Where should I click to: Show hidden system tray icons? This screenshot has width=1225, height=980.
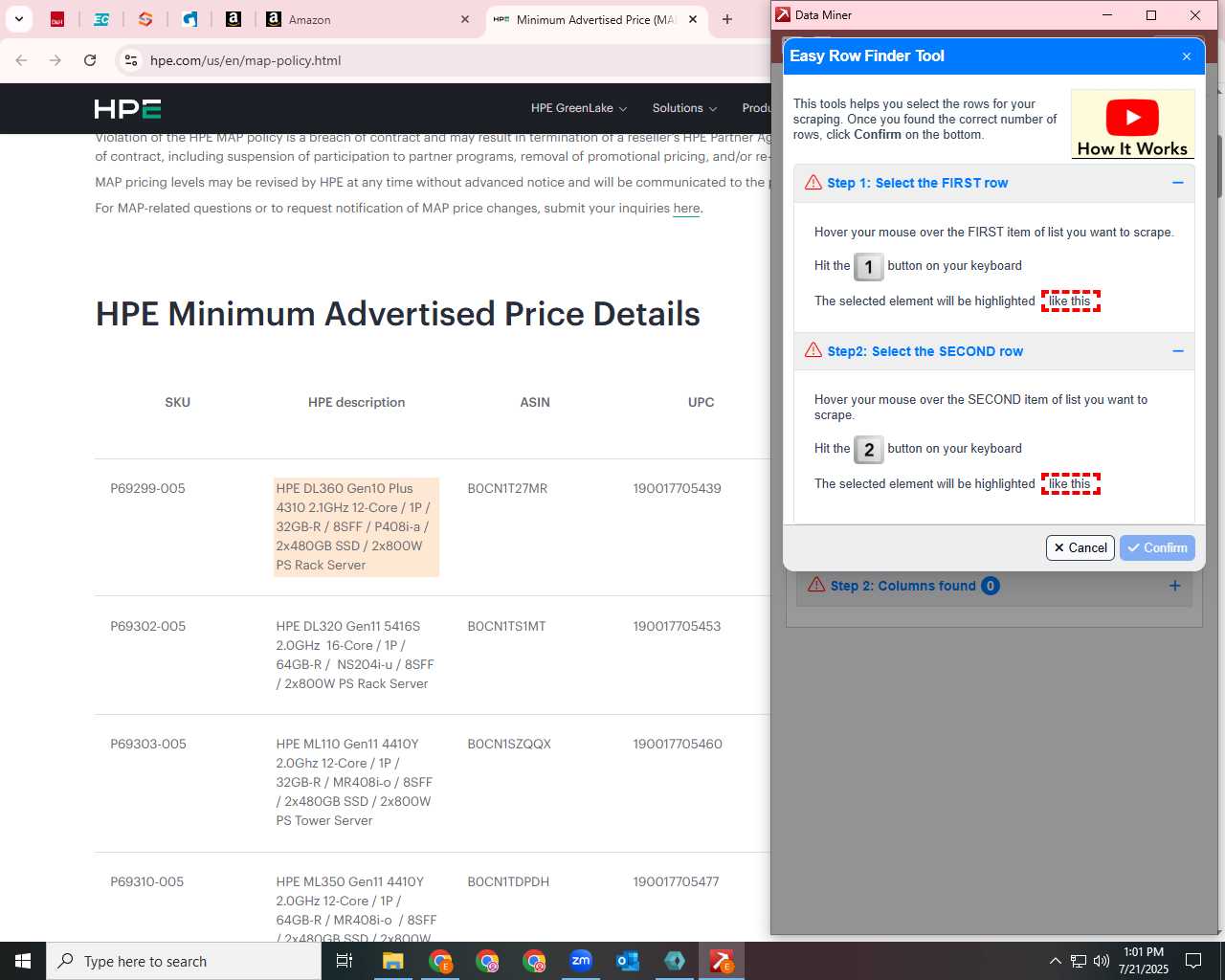point(1055,961)
